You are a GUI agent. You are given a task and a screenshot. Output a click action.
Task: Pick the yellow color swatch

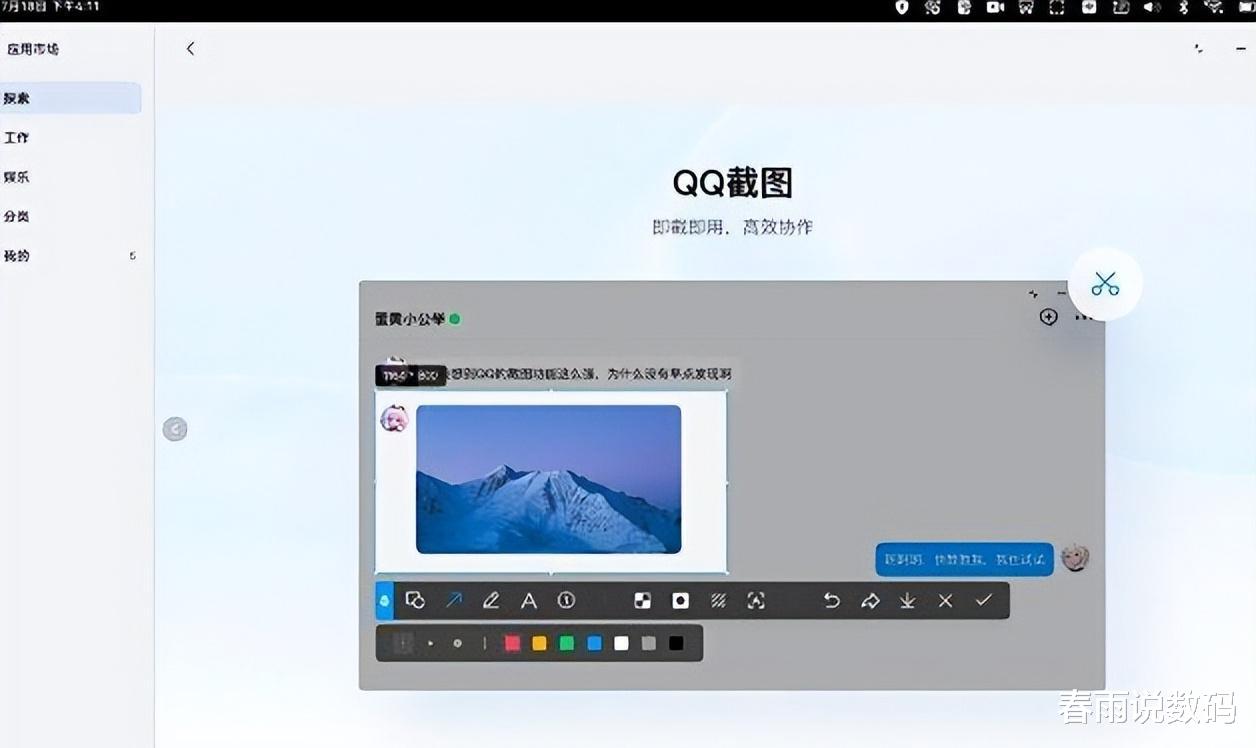[x=540, y=643]
